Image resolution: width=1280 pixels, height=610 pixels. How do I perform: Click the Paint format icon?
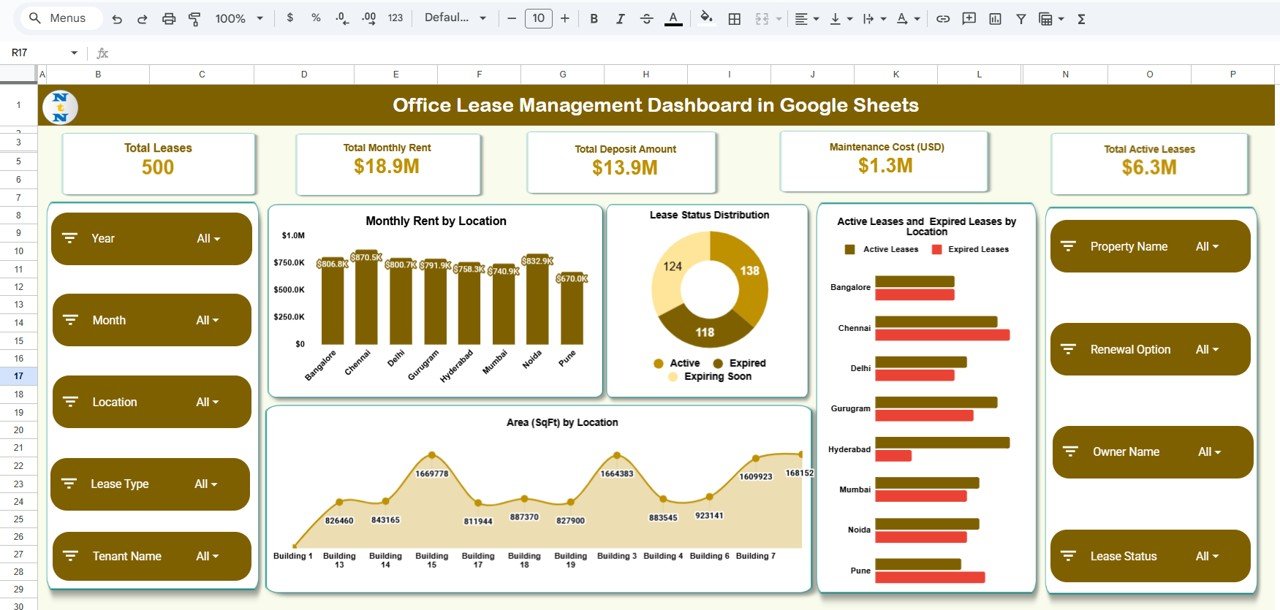click(194, 19)
